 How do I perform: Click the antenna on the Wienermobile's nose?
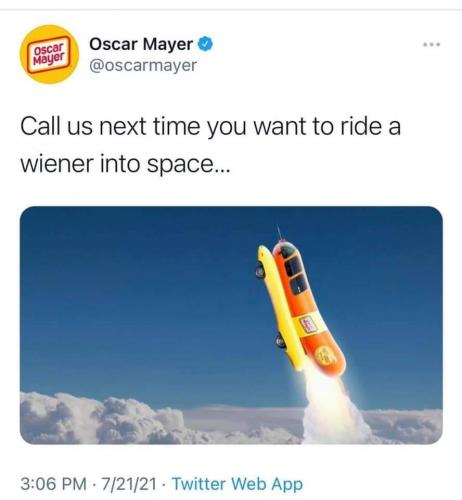(279, 232)
